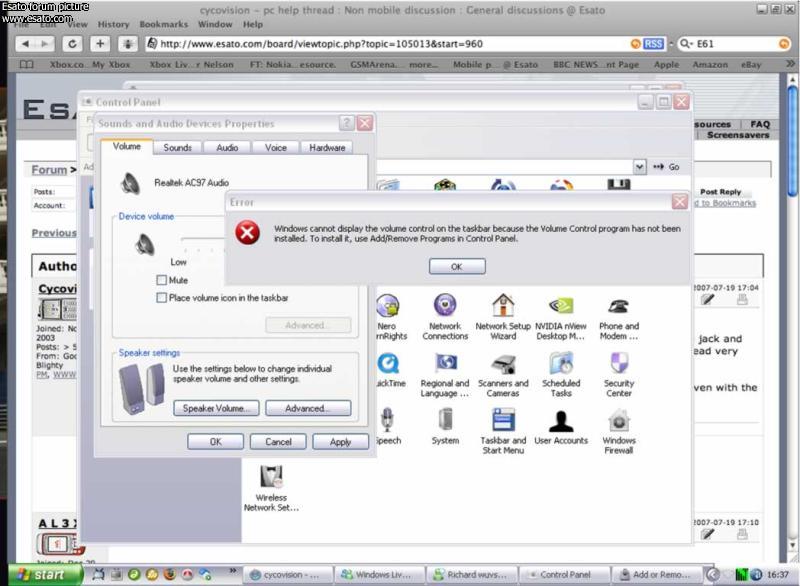Open the BBC NEWS bookmark
The width and height of the screenshot is (800, 586).
click(596, 65)
